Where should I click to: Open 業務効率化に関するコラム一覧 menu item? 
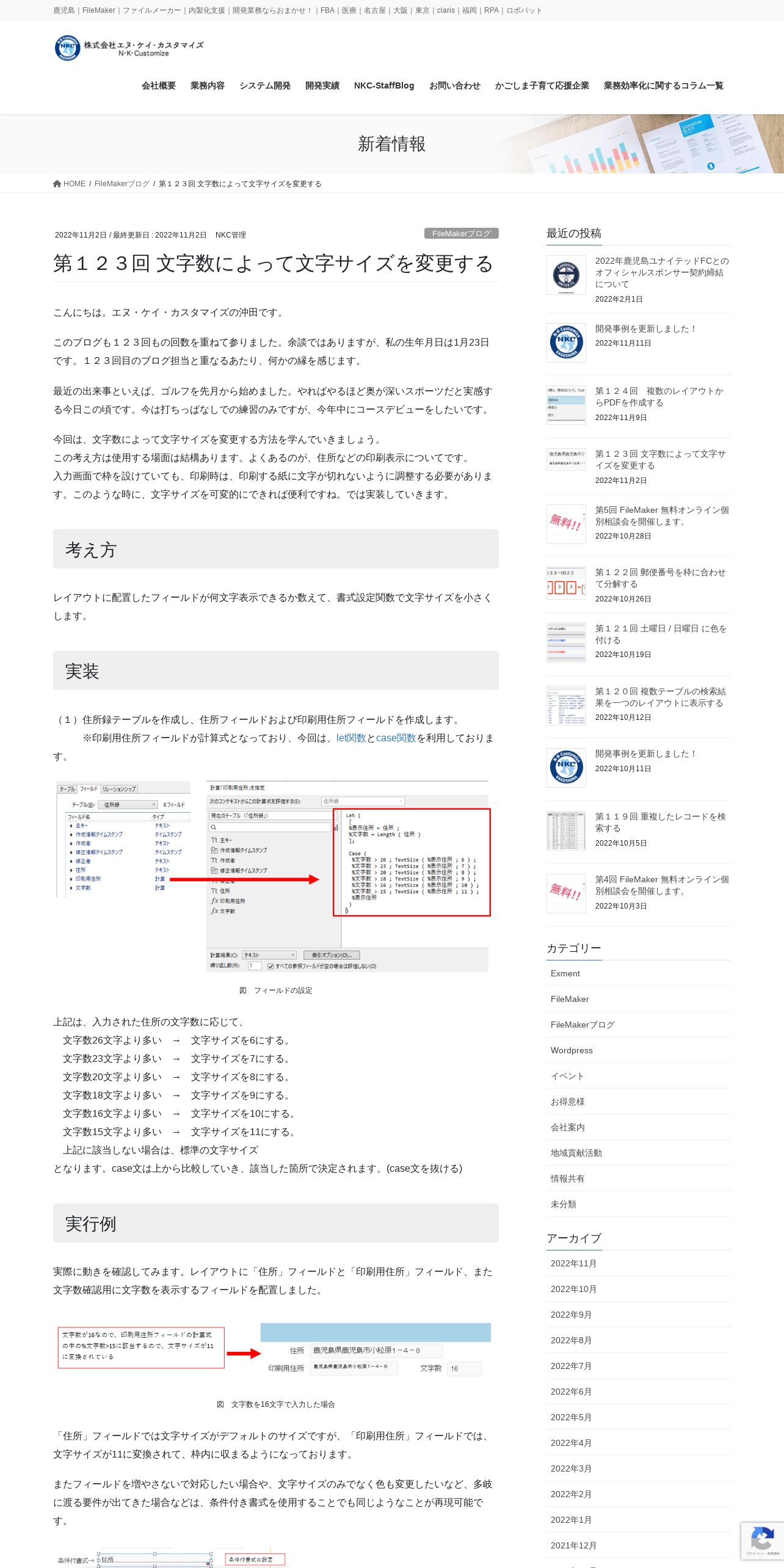[x=664, y=85]
